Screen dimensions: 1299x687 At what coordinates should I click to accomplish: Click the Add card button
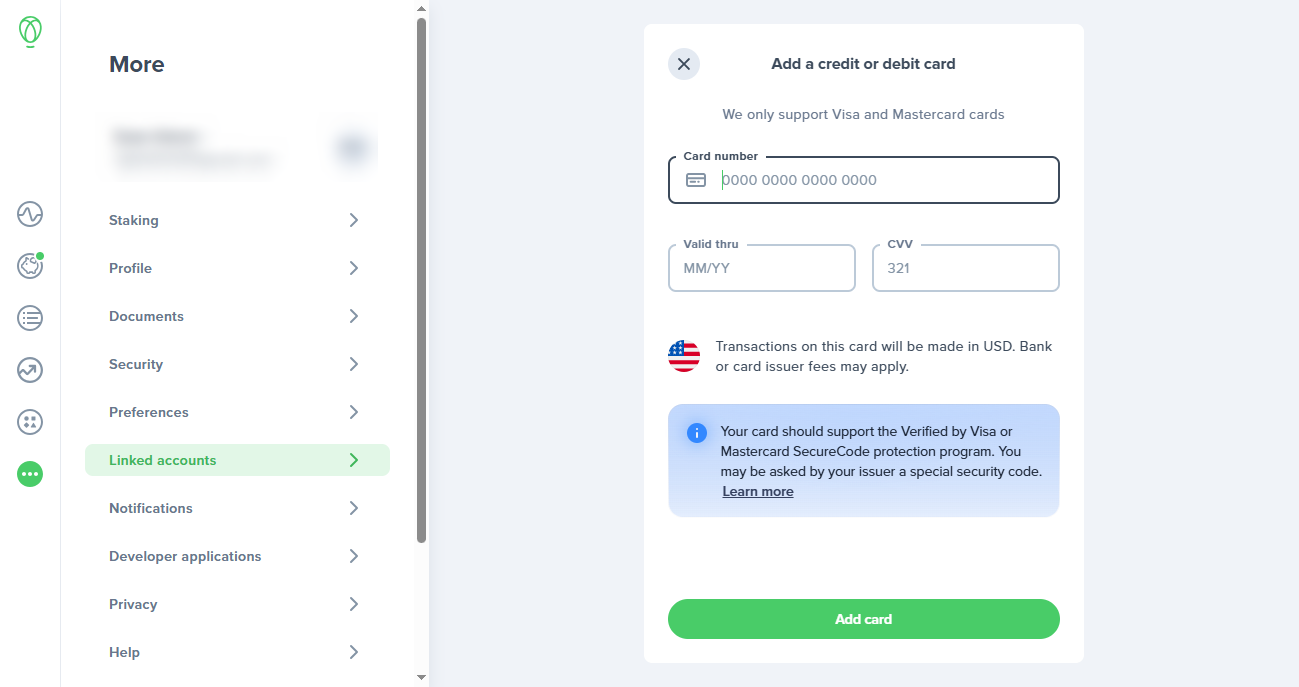coord(864,619)
